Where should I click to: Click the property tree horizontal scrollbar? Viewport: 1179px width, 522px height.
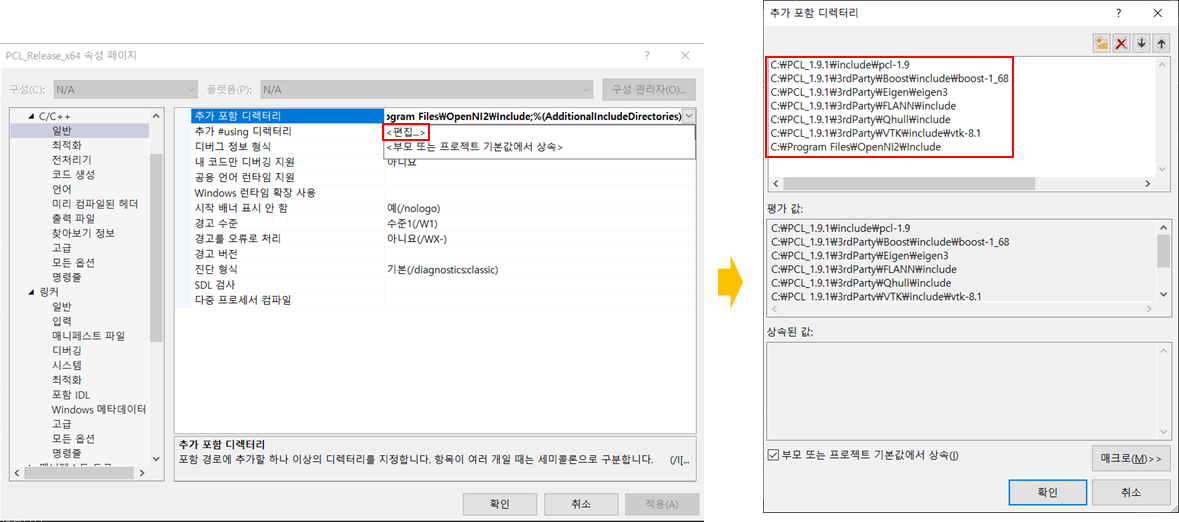tap(80, 473)
